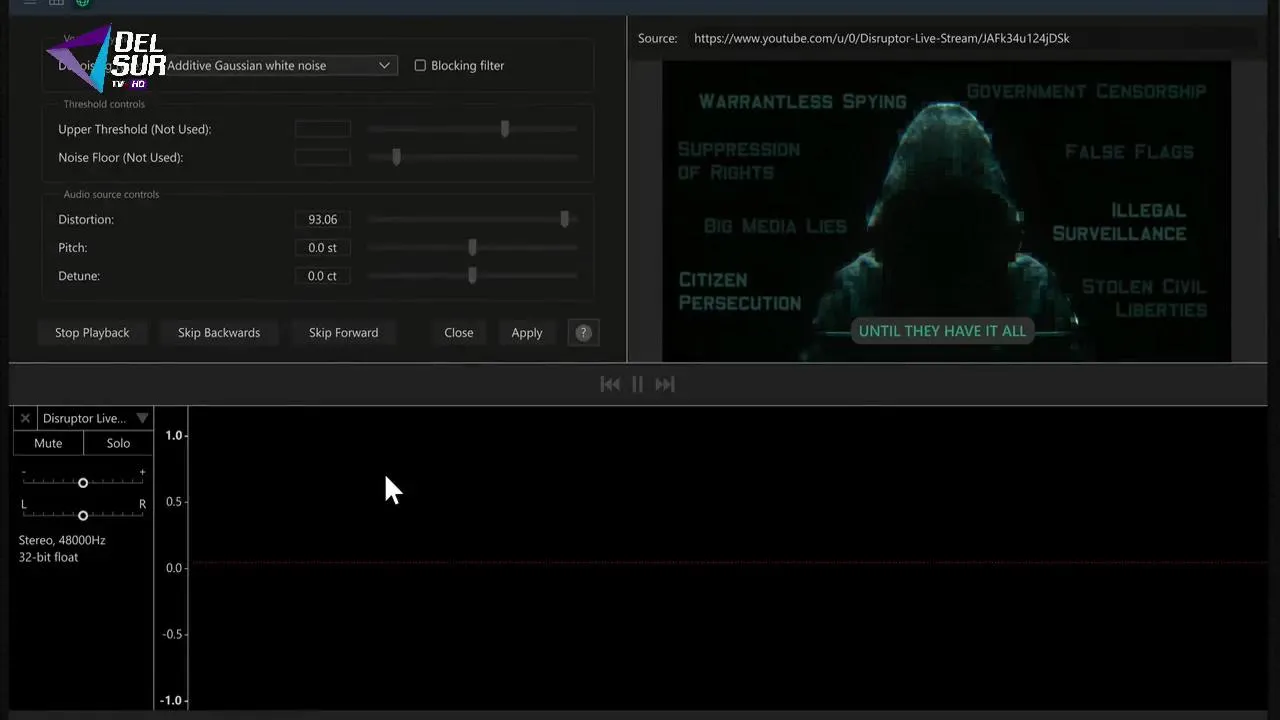
Task: Mute the Disruptor Live track
Action: [x=48, y=443]
